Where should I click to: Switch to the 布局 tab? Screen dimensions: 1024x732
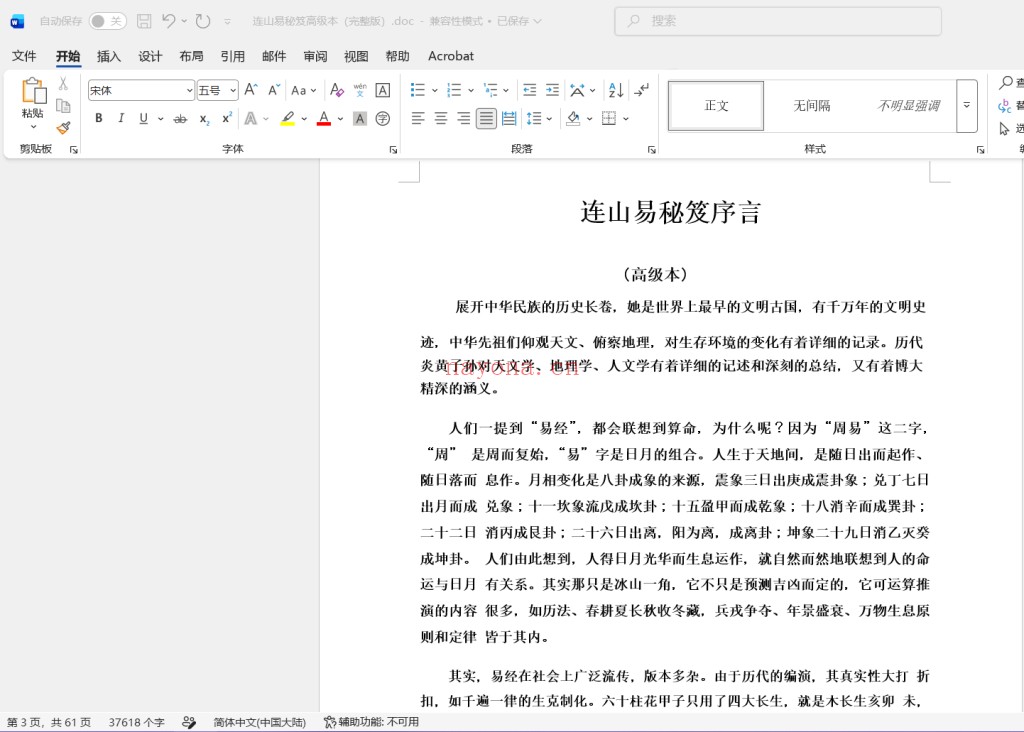pyautogui.click(x=191, y=56)
